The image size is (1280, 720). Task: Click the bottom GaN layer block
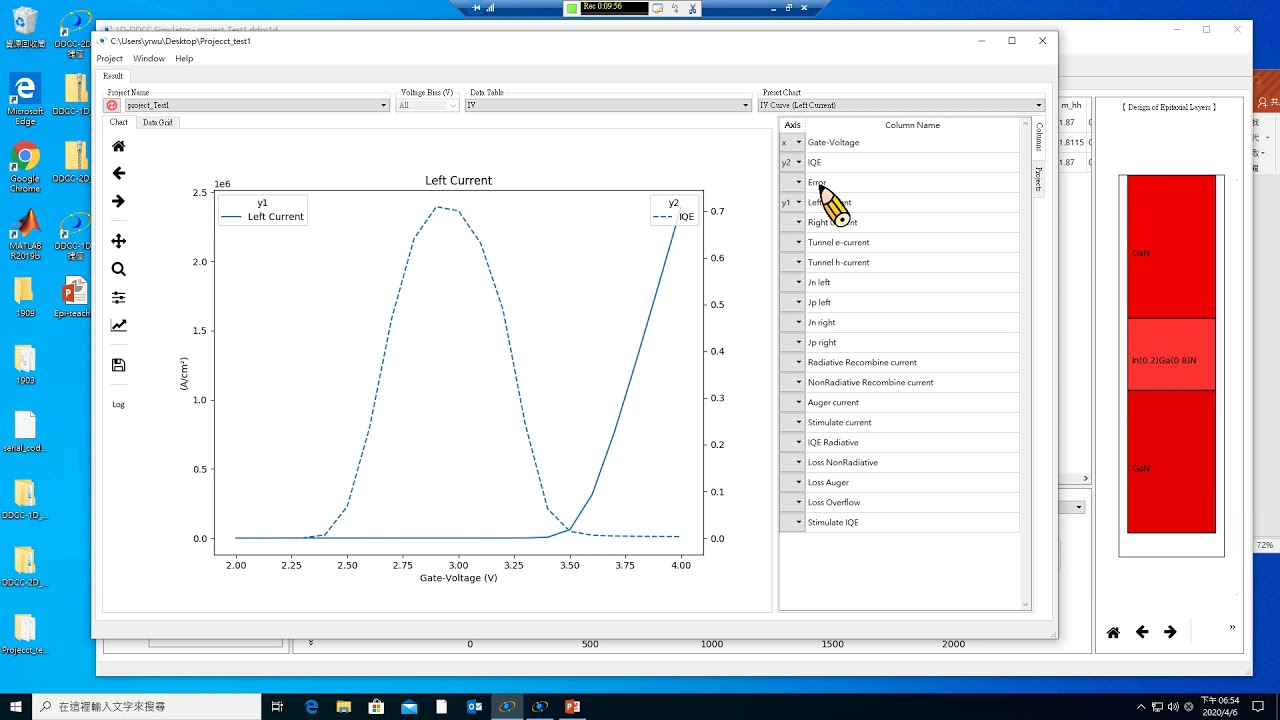click(1171, 461)
